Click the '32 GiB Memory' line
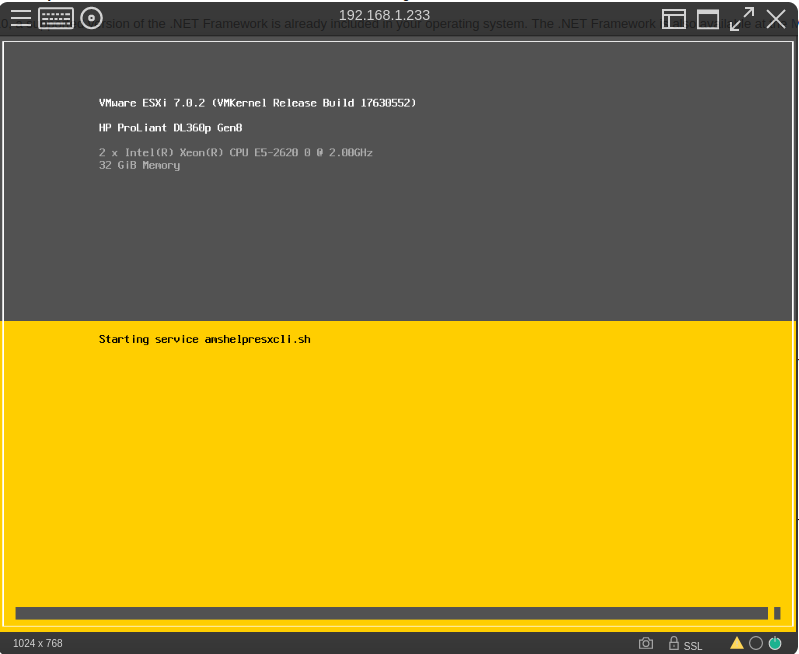This screenshot has height=654, width=799. click(x=139, y=165)
